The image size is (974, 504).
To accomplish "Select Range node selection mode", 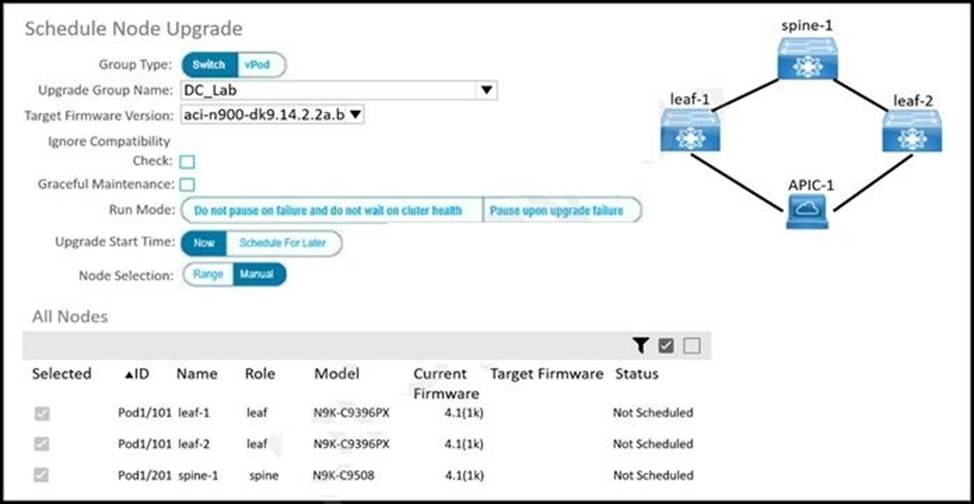I will pos(208,274).
